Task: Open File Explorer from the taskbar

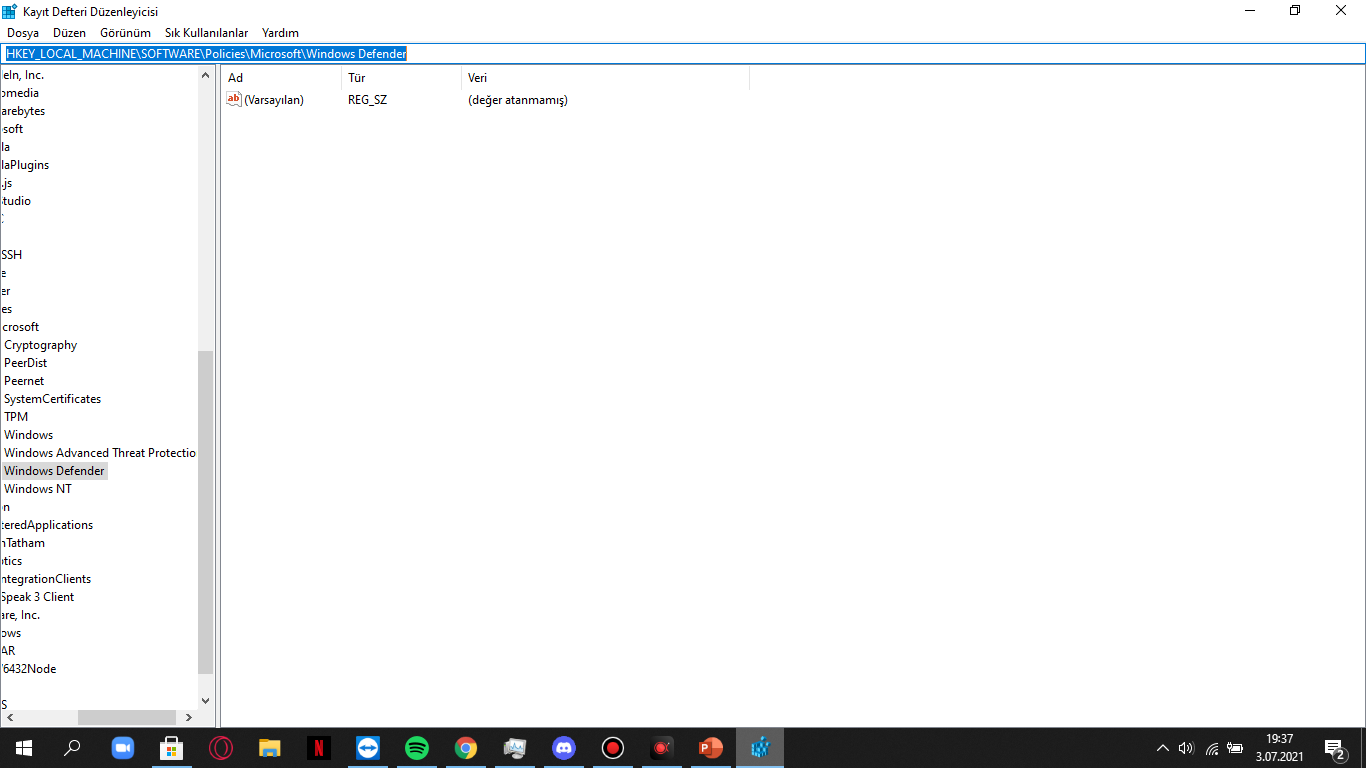Action: point(270,748)
